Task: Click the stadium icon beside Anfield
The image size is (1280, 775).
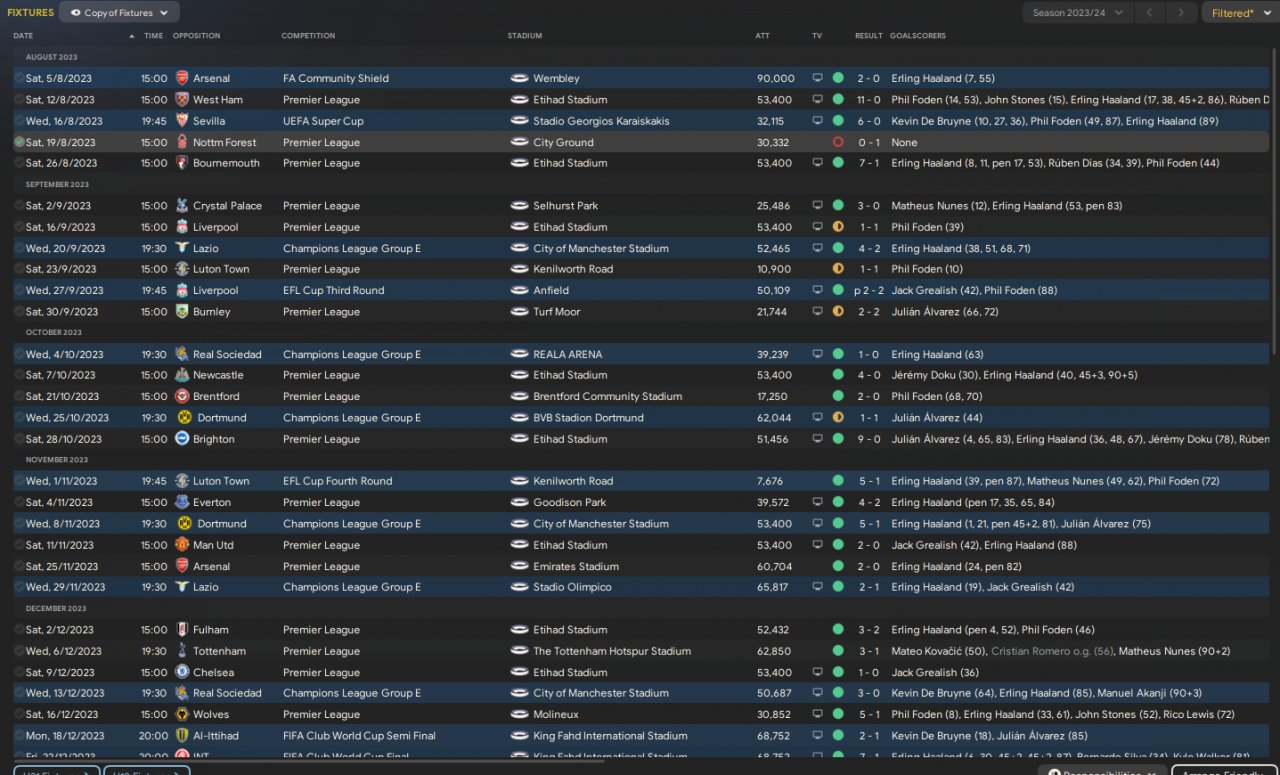Action: point(518,291)
